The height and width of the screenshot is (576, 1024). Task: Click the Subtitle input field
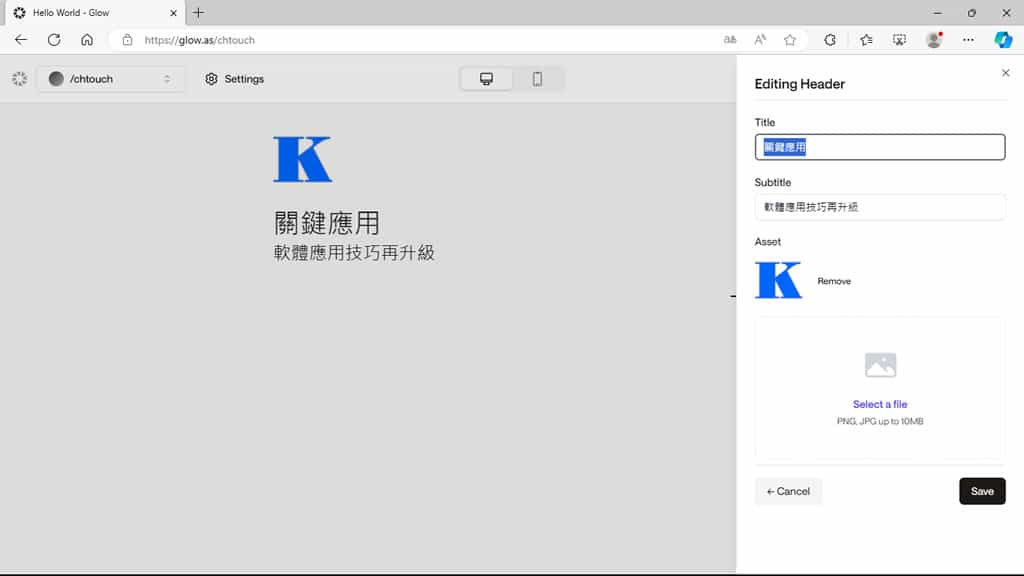pyautogui.click(x=880, y=207)
